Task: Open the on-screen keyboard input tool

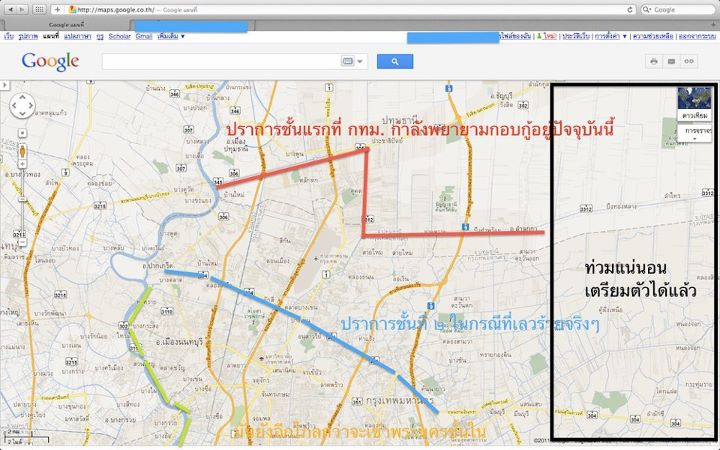Action: (x=350, y=61)
